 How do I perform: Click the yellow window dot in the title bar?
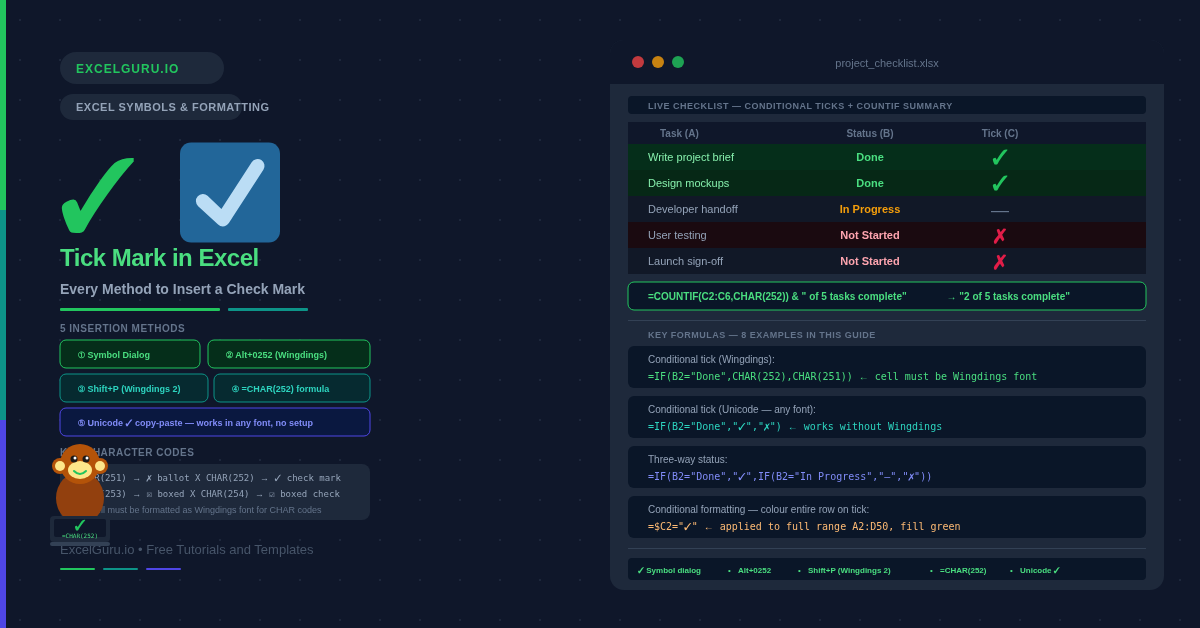[x=658, y=62]
